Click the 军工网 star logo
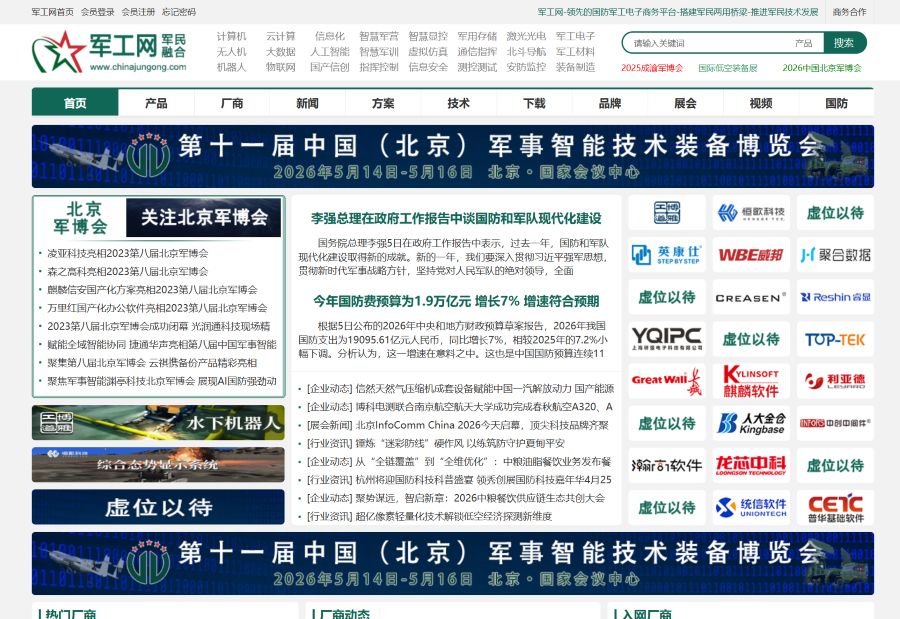900x619 pixels. click(63, 50)
